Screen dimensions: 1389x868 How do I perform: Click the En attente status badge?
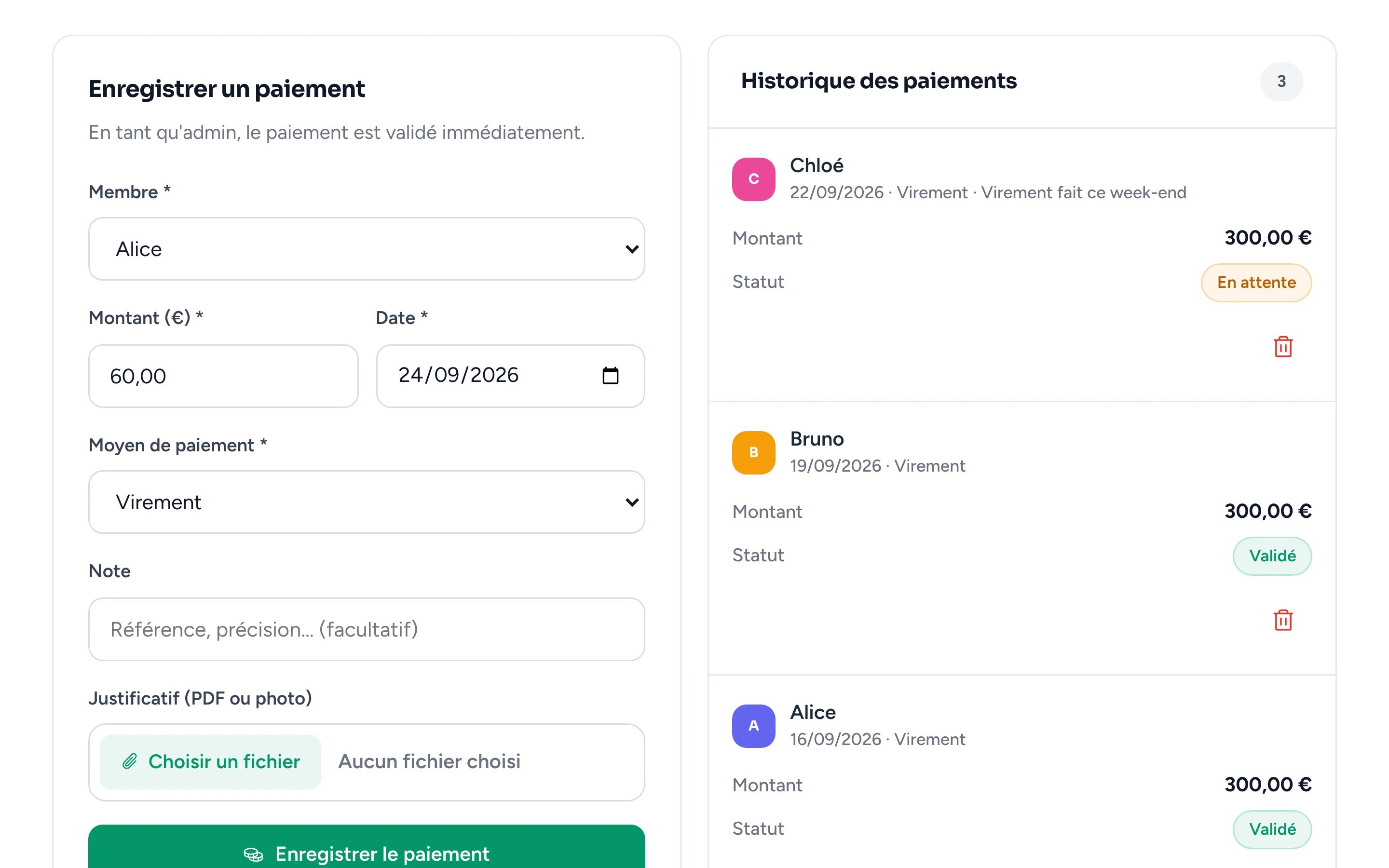coord(1256,283)
